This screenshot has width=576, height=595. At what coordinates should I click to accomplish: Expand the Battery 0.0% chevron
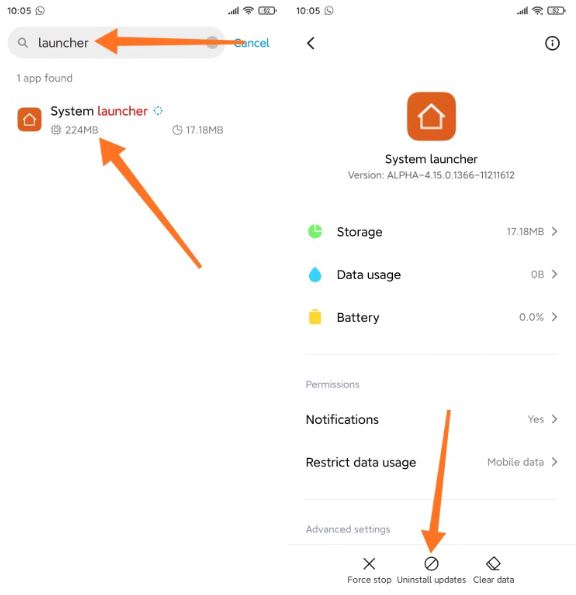click(x=554, y=317)
